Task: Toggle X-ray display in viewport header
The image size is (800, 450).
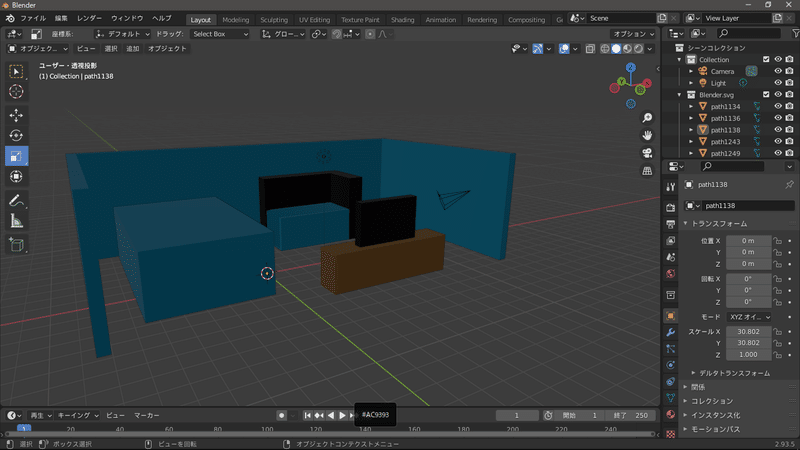Action: pyautogui.click(x=590, y=48)
